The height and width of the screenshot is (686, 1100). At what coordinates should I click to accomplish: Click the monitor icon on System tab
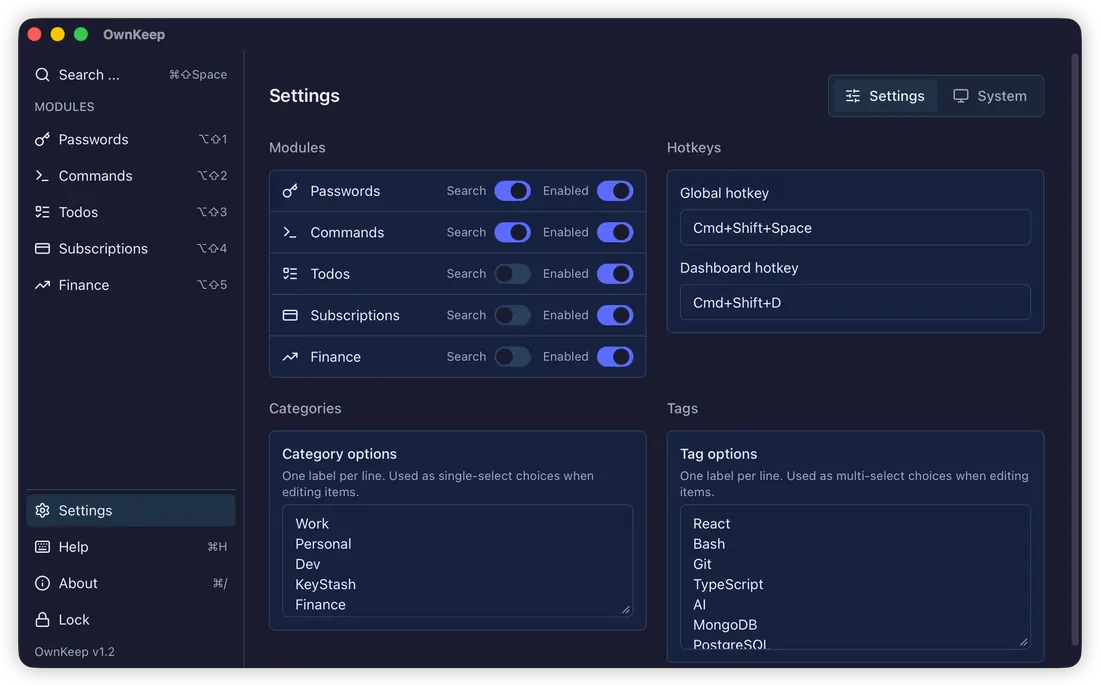pos(960,96)
